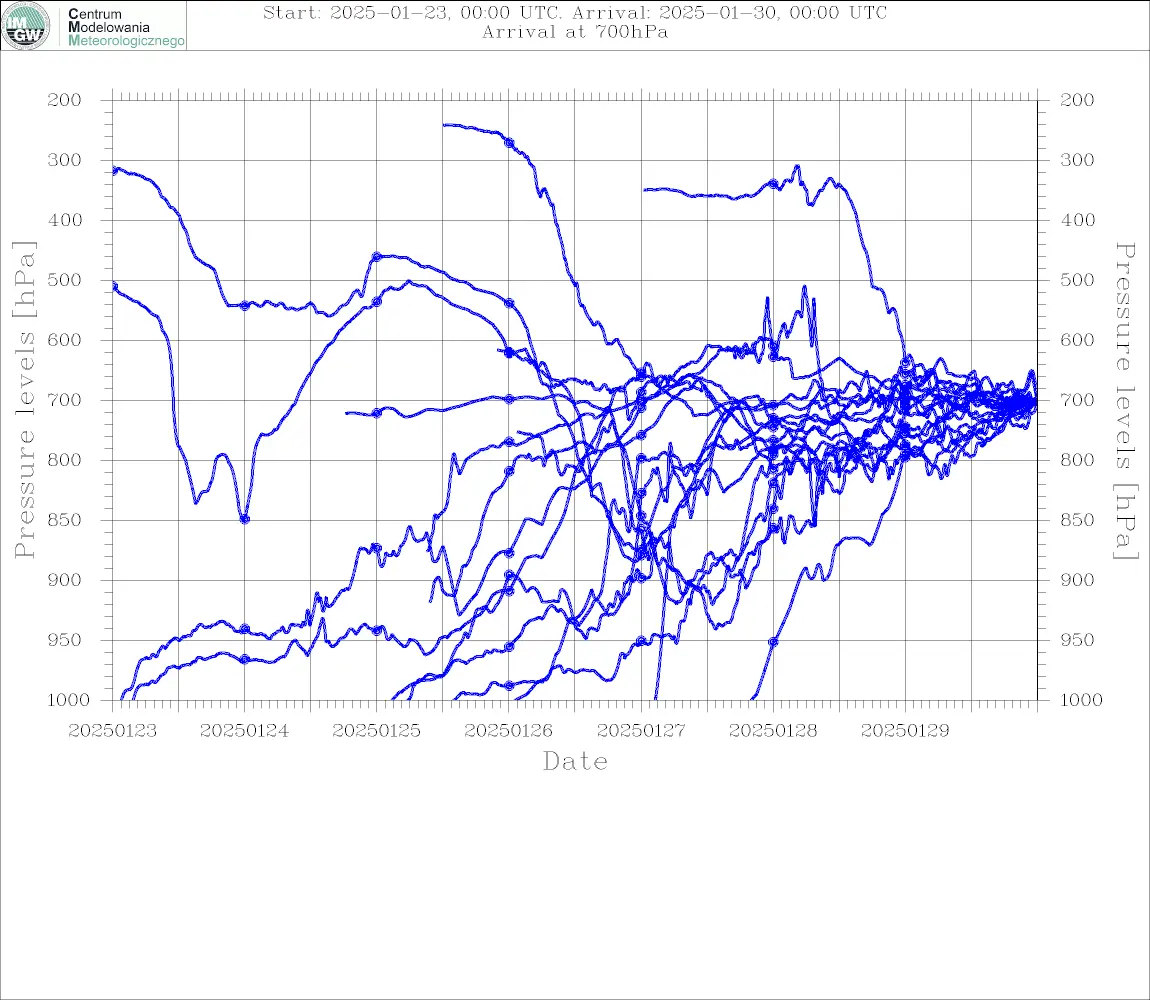This screenshot has height=1000, width=1150.
Task: Click the 'Date' x-axis title
Action: tap(575, 761)
